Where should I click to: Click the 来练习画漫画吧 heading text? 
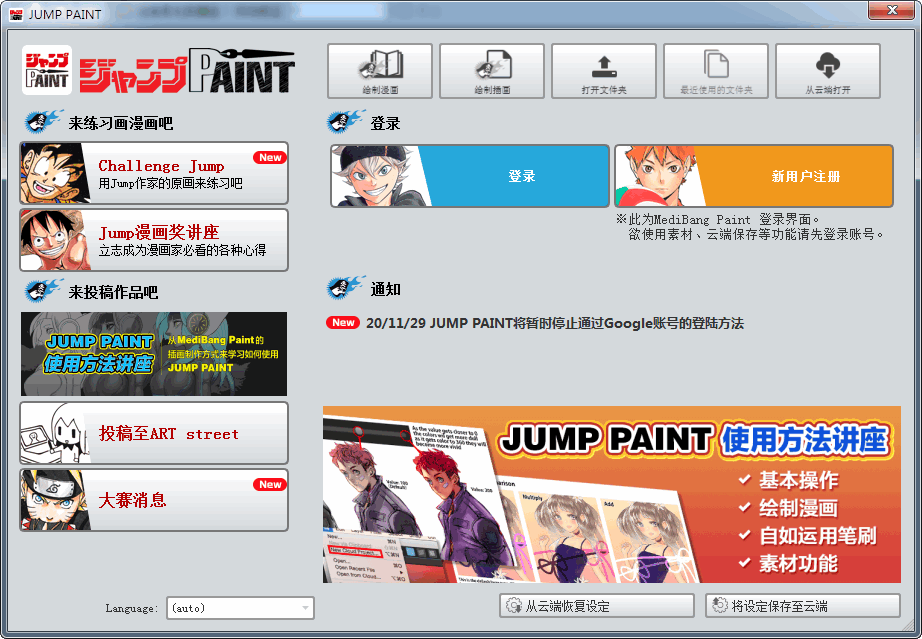click(x=121, y=123)
